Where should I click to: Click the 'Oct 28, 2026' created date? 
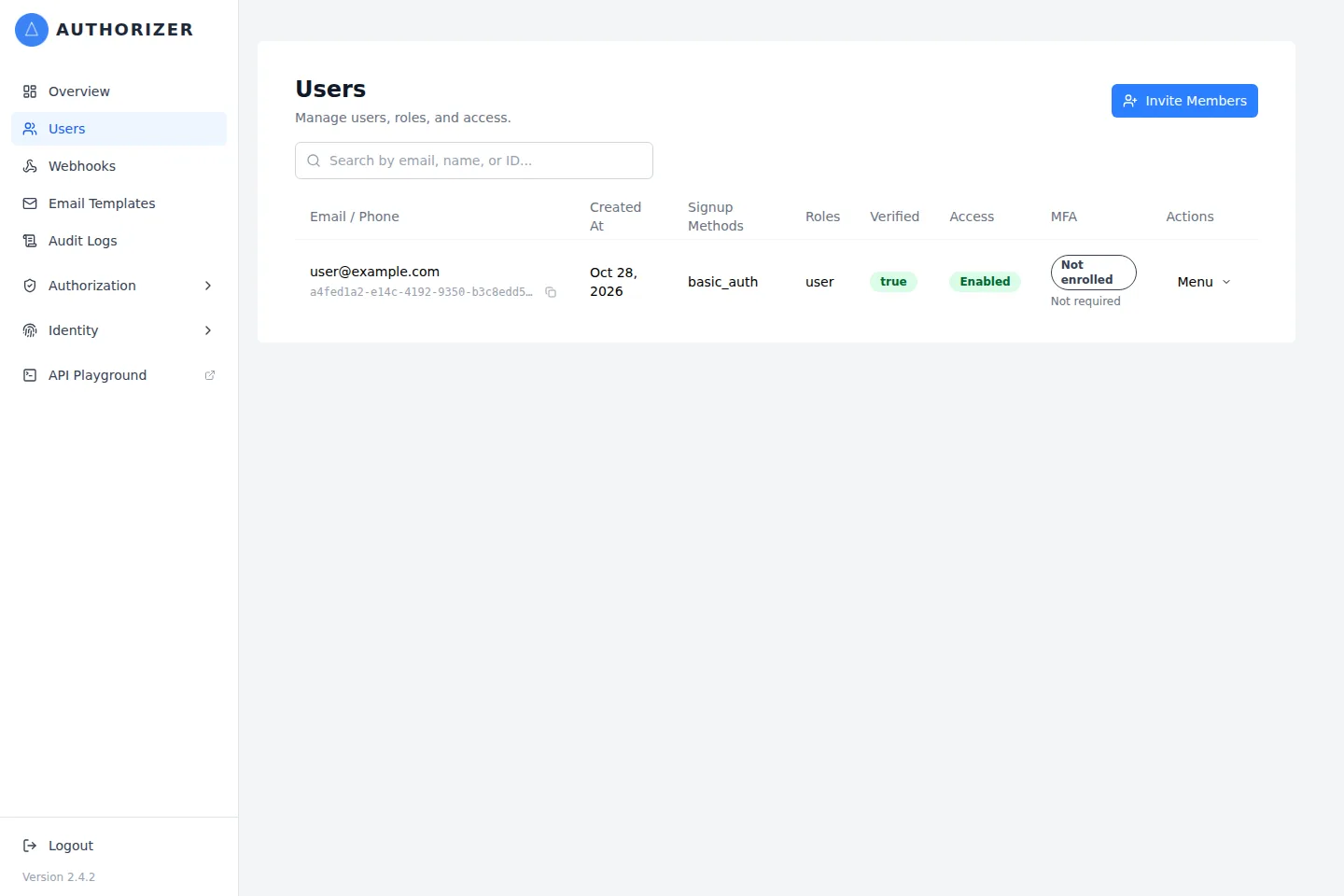tap(613, 282)
